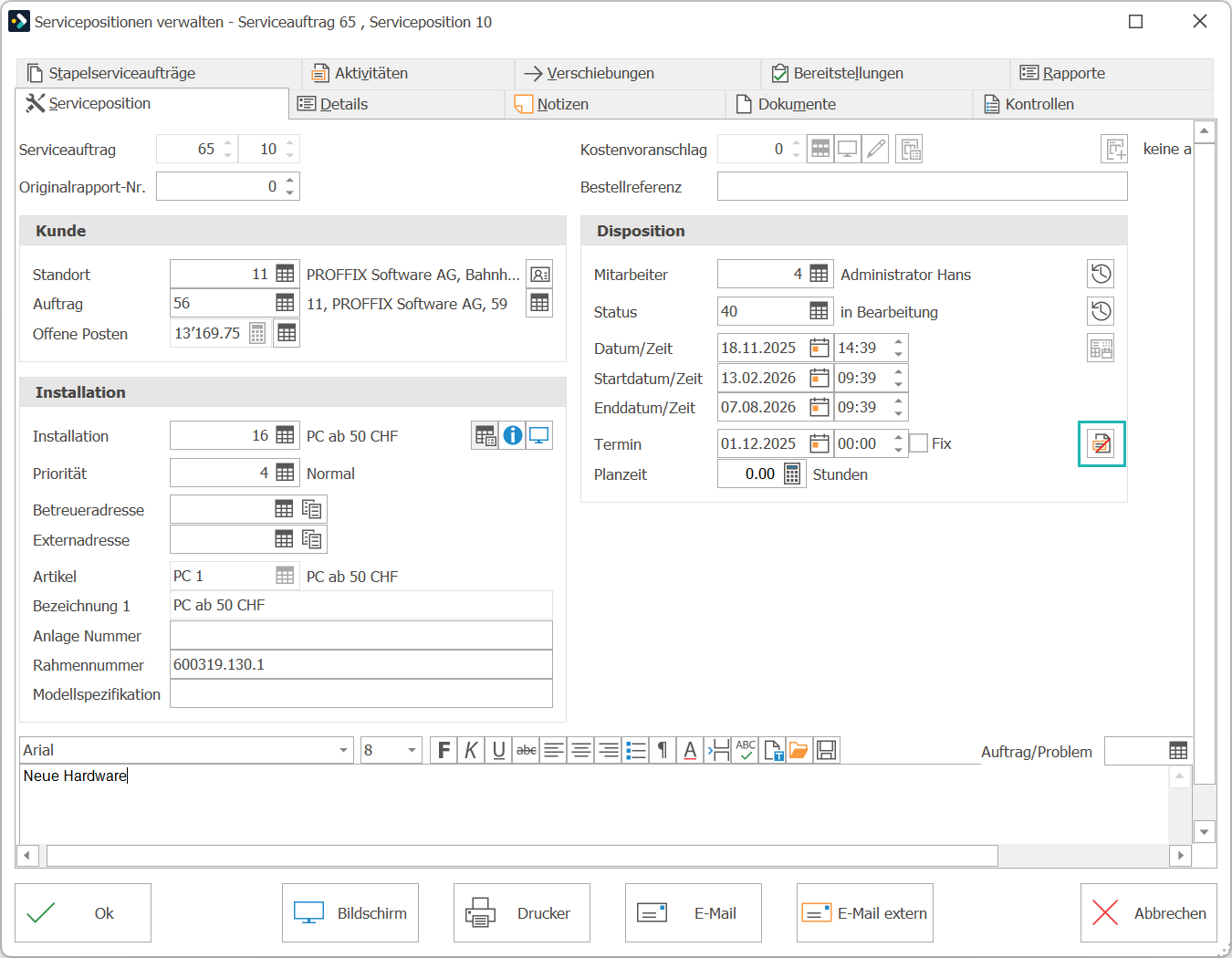The width and height of the screenshot is (1232, 958).
Task: Open Mitarbeiter history clock icon
Action: point(1101,274)
